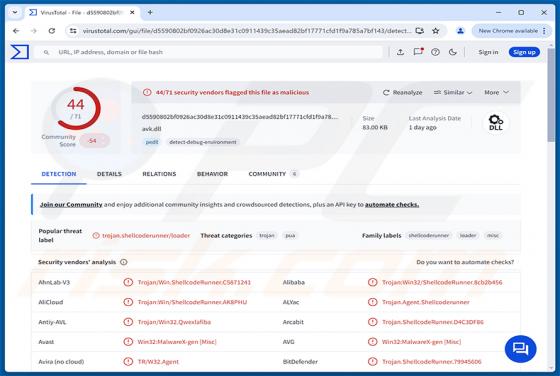Screen dimensions: 560x376
Task: Click the detect-debug-environment tag
Action: (x=202, y=142)
